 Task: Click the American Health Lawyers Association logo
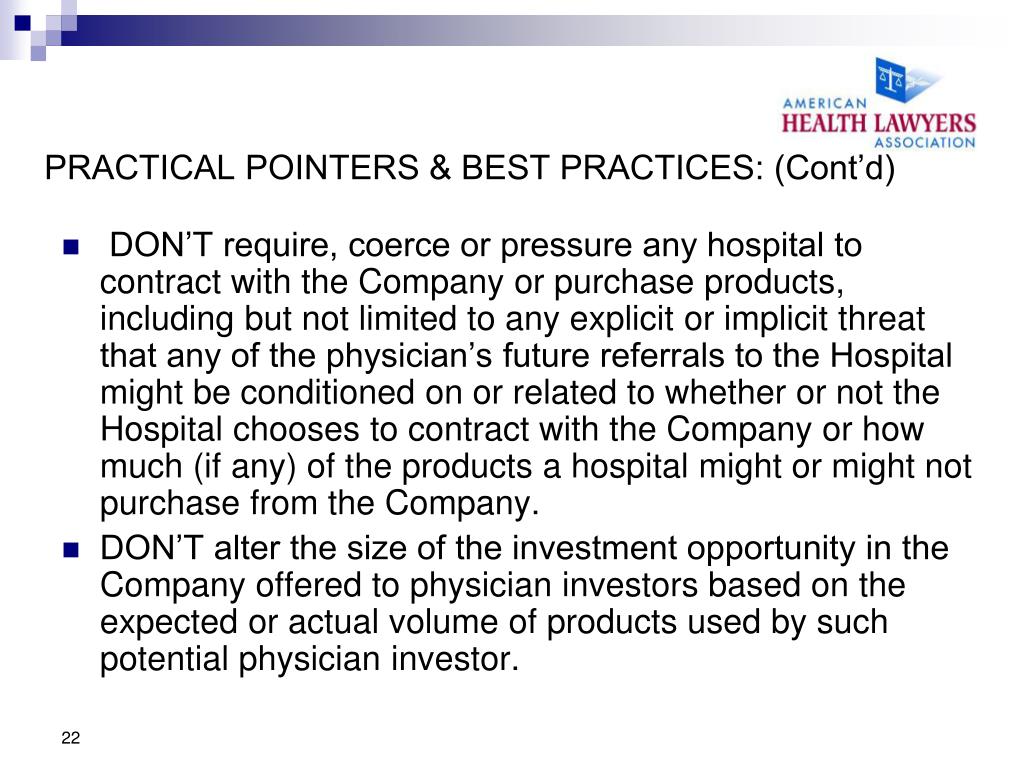(878, 104)
